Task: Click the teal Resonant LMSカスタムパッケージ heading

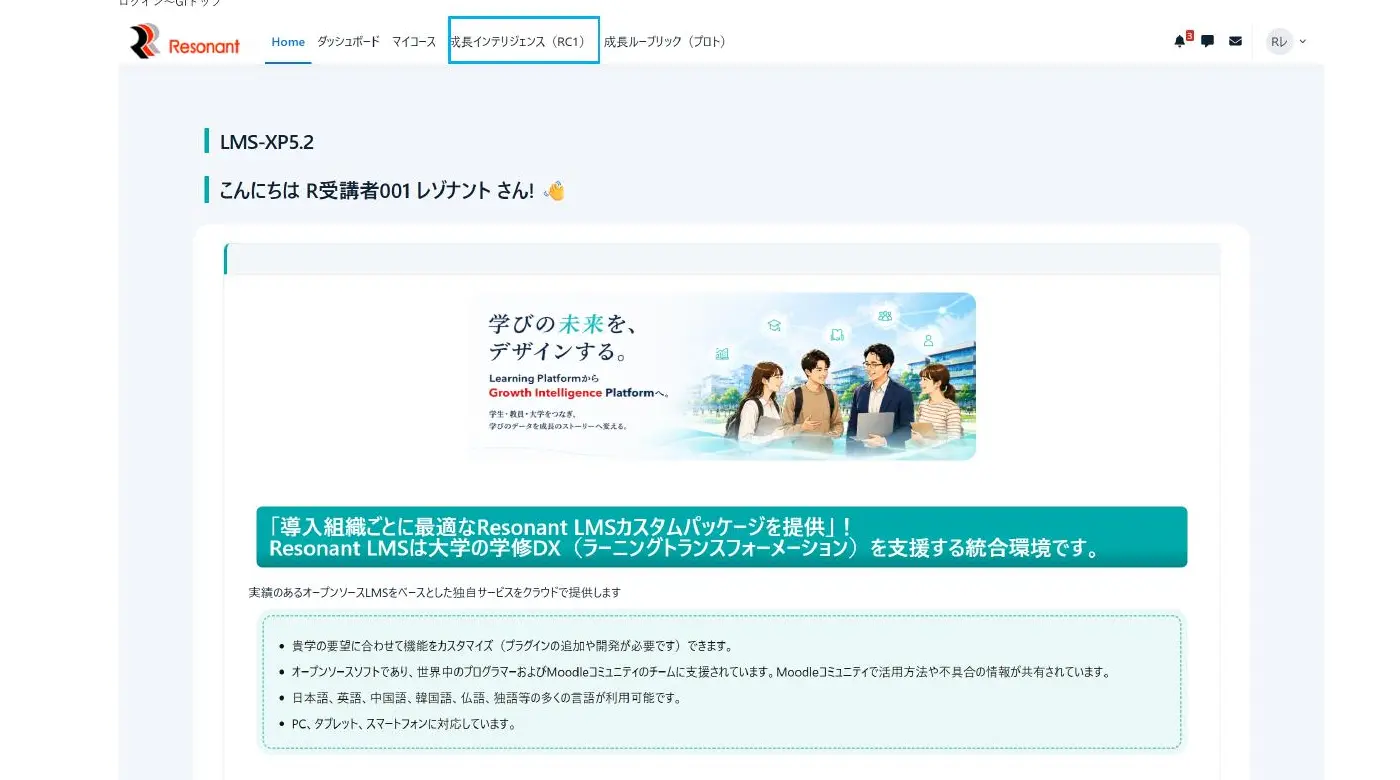Action: click(x=721, y=537)
